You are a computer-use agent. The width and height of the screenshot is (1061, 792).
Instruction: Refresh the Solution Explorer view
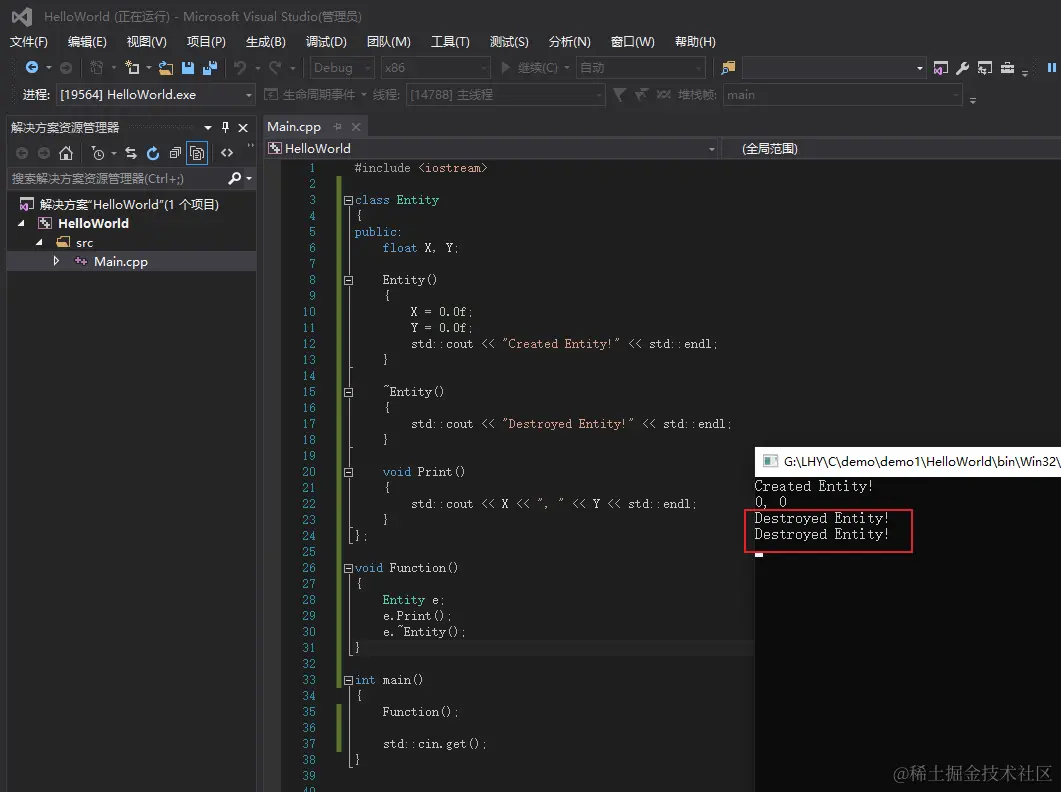[153, 153]
